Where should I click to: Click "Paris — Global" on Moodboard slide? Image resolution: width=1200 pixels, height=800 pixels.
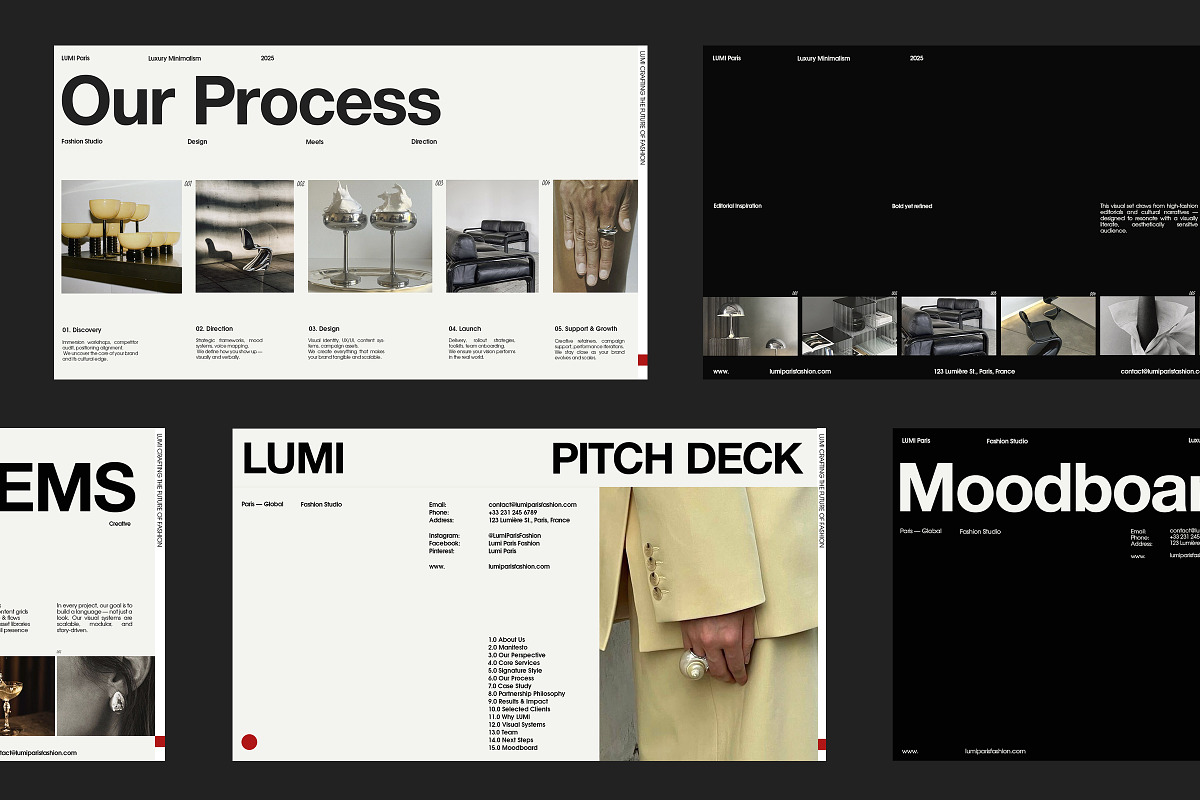921,531
